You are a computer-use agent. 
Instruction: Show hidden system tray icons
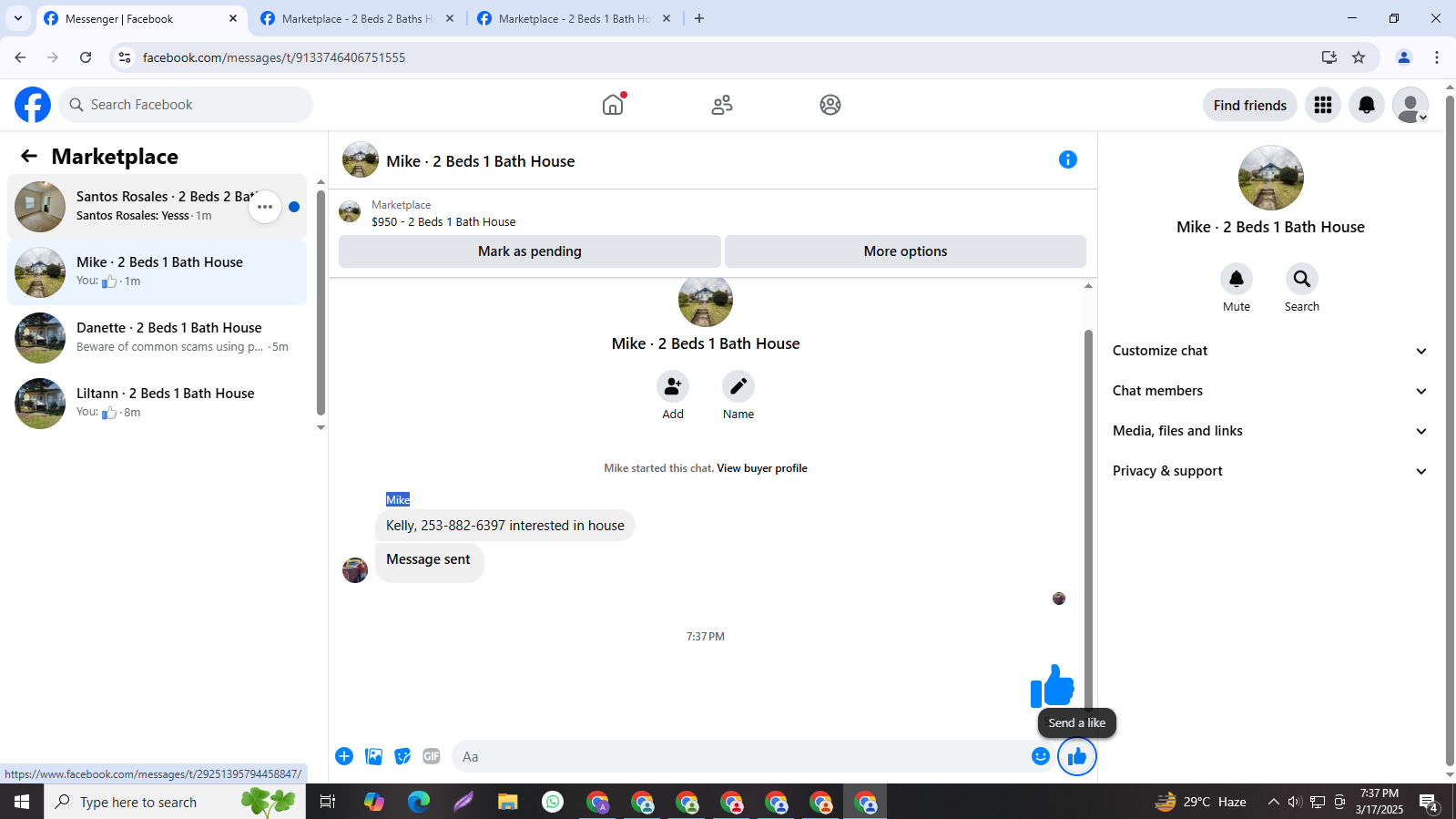pyautogui.click(x=1273, y=802)
